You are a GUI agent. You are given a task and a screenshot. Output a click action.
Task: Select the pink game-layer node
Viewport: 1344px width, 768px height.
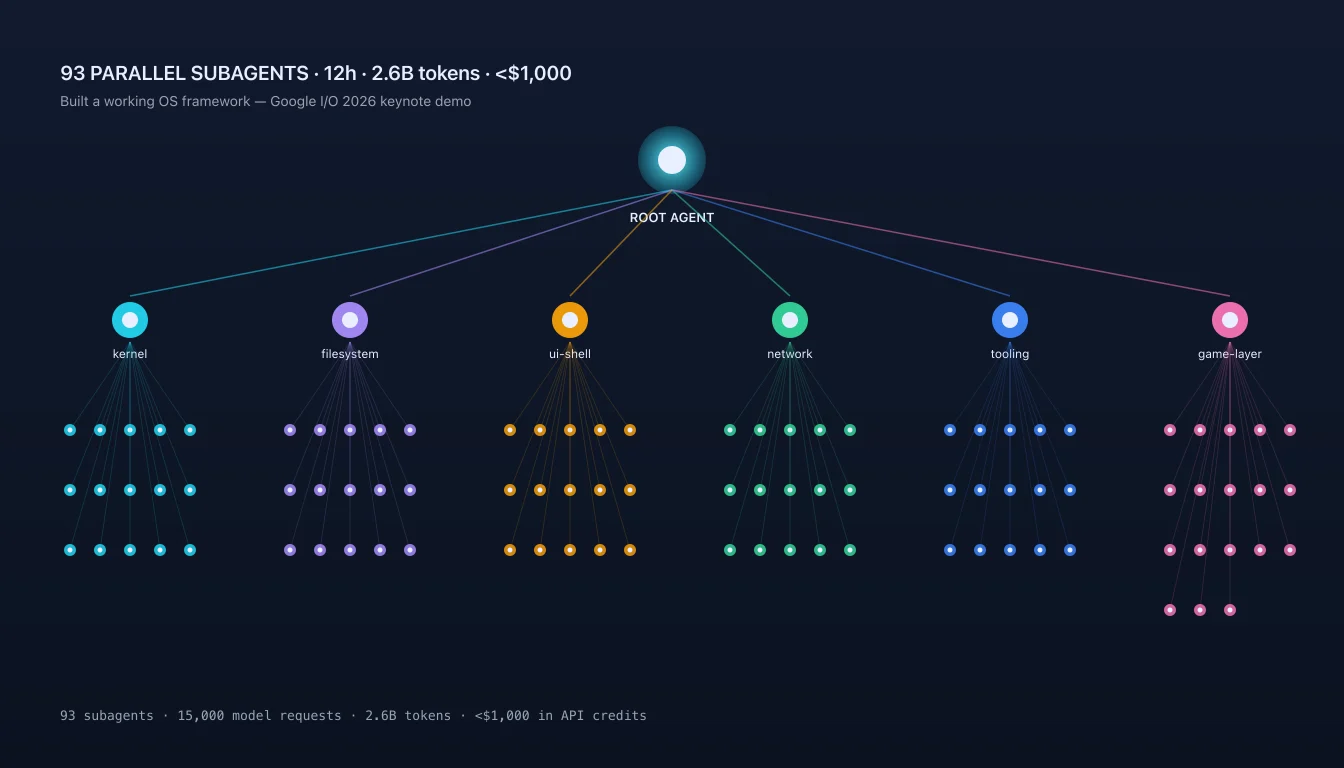[1230, 320]
